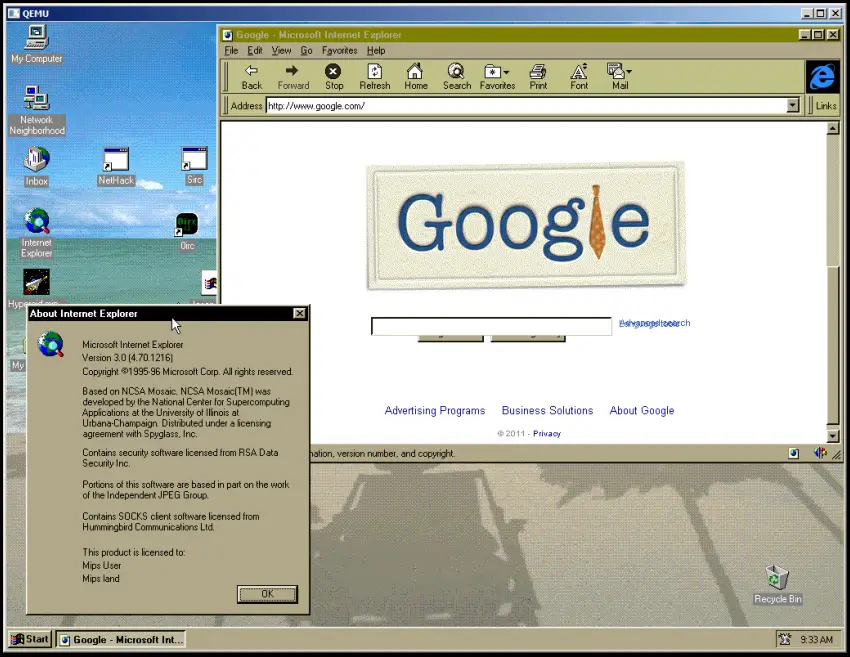850x657 pixels.
Task: Click the Internet Explorer 'e' logo throbber
Action: (x=822, y=76)
